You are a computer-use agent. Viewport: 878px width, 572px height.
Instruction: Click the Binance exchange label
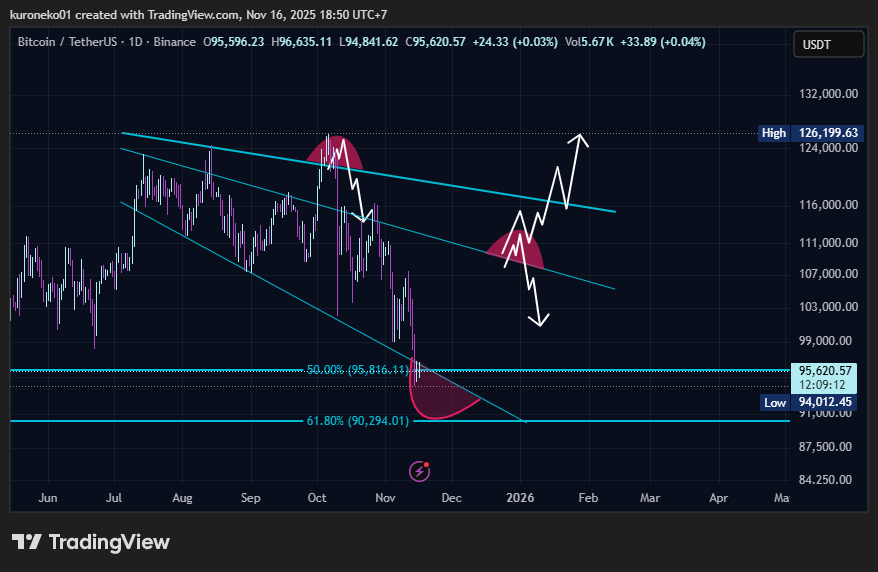175,42
